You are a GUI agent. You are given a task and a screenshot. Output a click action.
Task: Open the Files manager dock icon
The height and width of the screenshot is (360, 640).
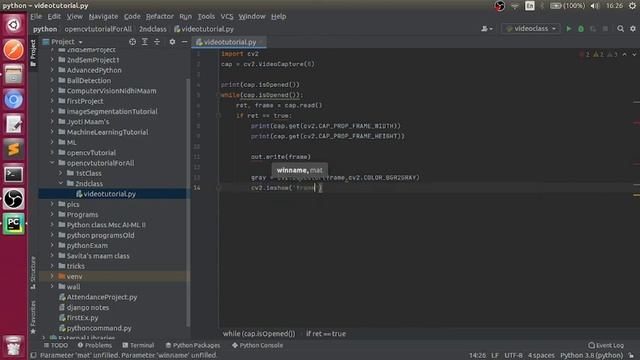13,75
